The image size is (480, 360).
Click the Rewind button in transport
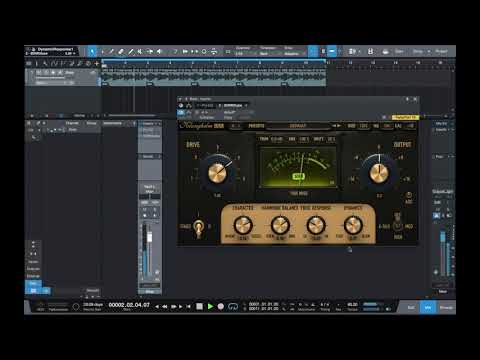pos(164,306)
